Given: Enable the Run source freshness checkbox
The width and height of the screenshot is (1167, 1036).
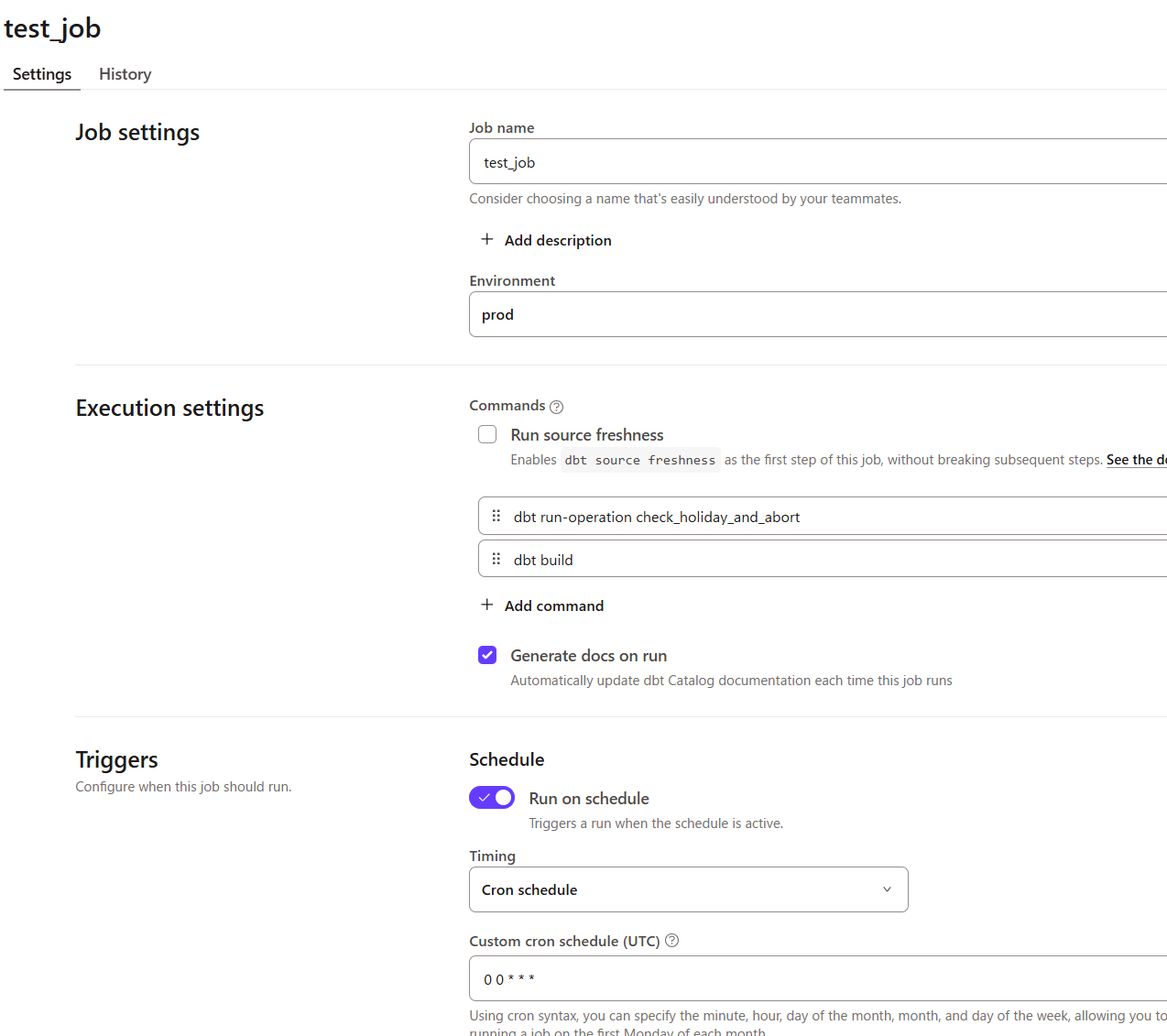Looking at the screenshot, I should (487, 435).
